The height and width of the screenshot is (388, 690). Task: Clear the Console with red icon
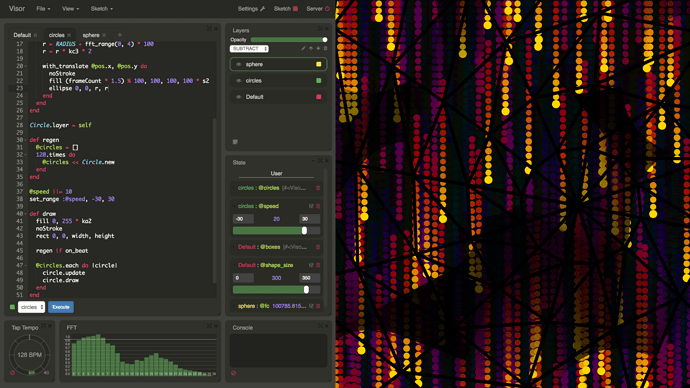click(234, 373)
